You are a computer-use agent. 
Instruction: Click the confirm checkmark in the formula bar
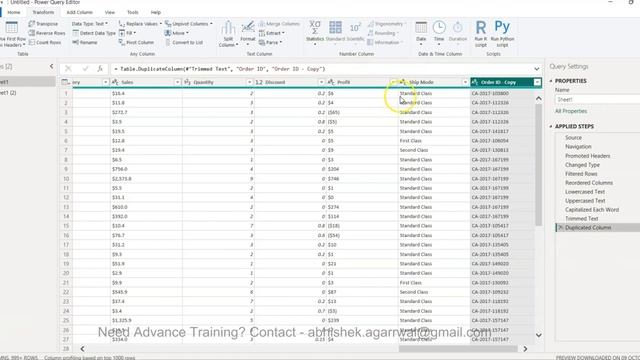tap(85, 69)
